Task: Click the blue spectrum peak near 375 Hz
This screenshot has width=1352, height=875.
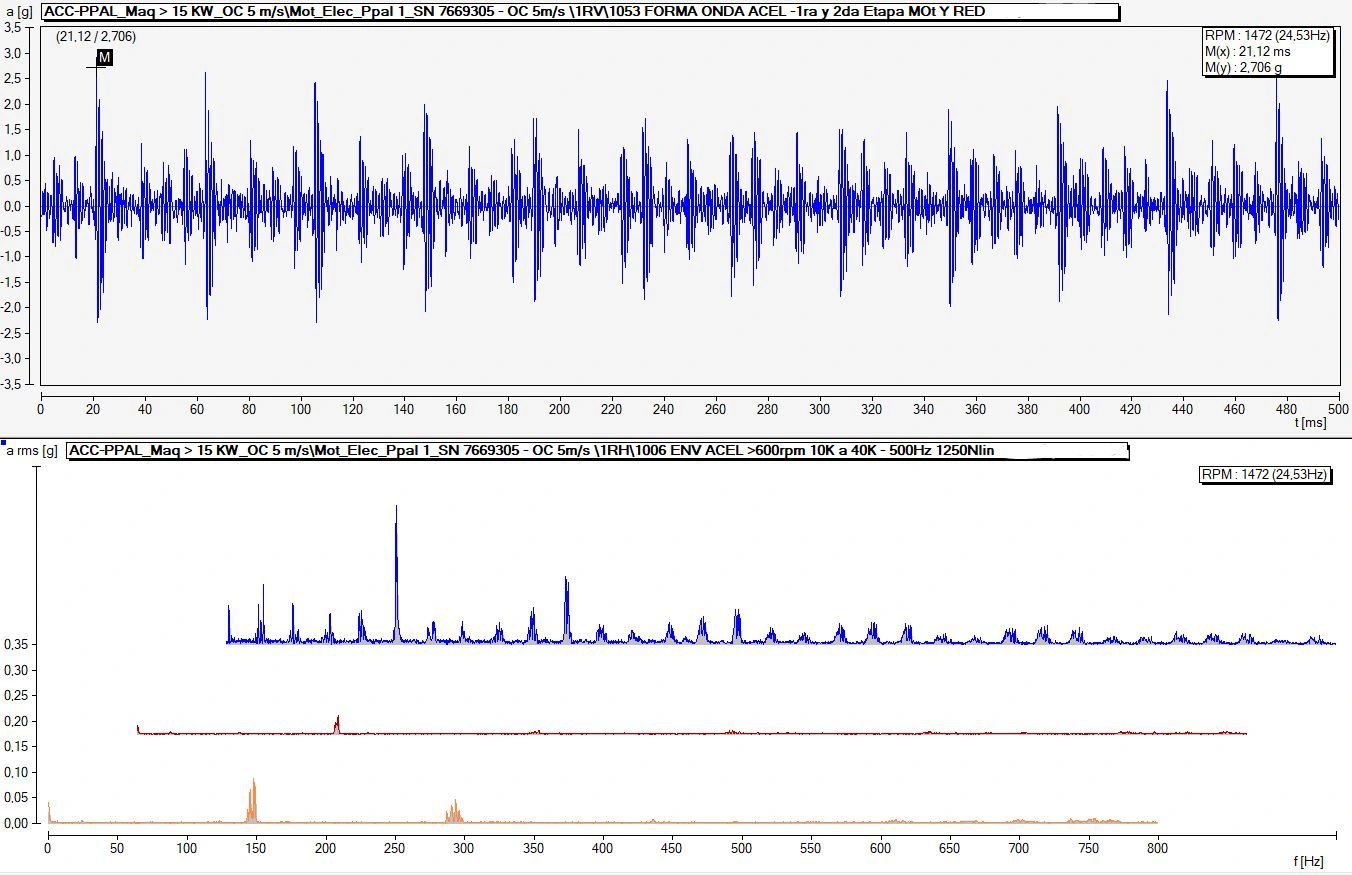Action: pyautogui.click(x=566, y=609)
